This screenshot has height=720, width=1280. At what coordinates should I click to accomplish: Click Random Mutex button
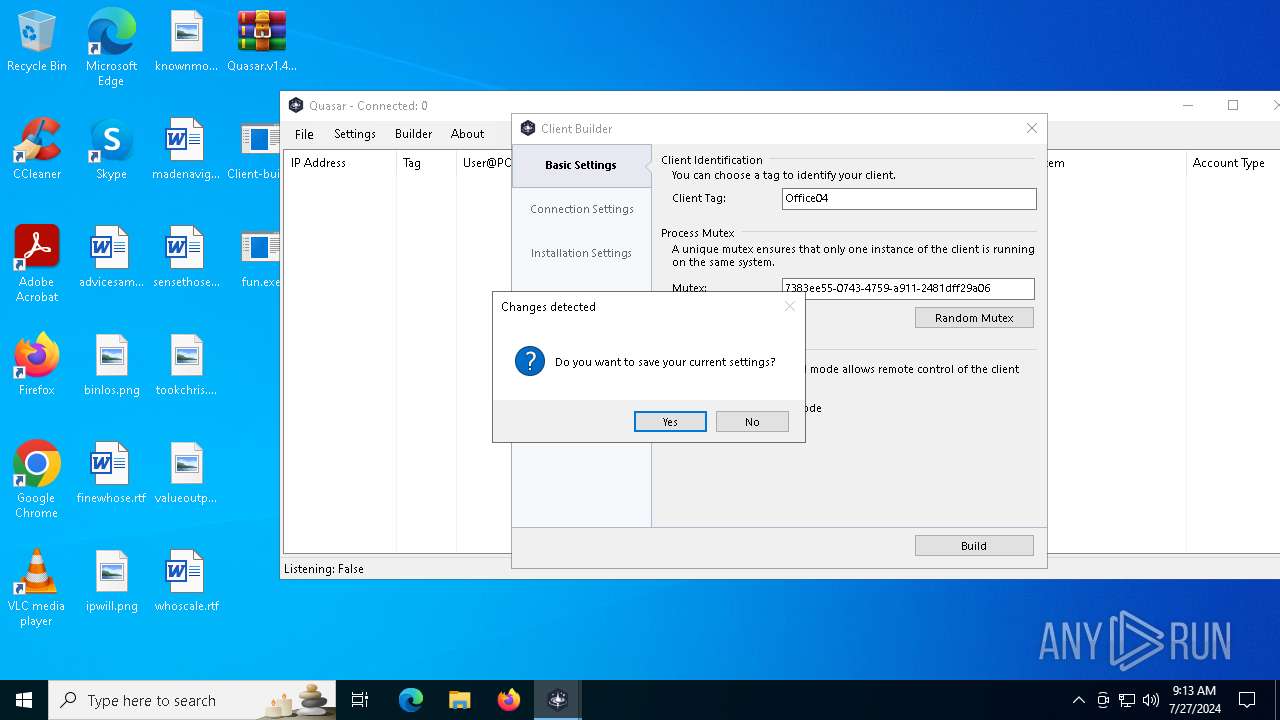[974, 318]
